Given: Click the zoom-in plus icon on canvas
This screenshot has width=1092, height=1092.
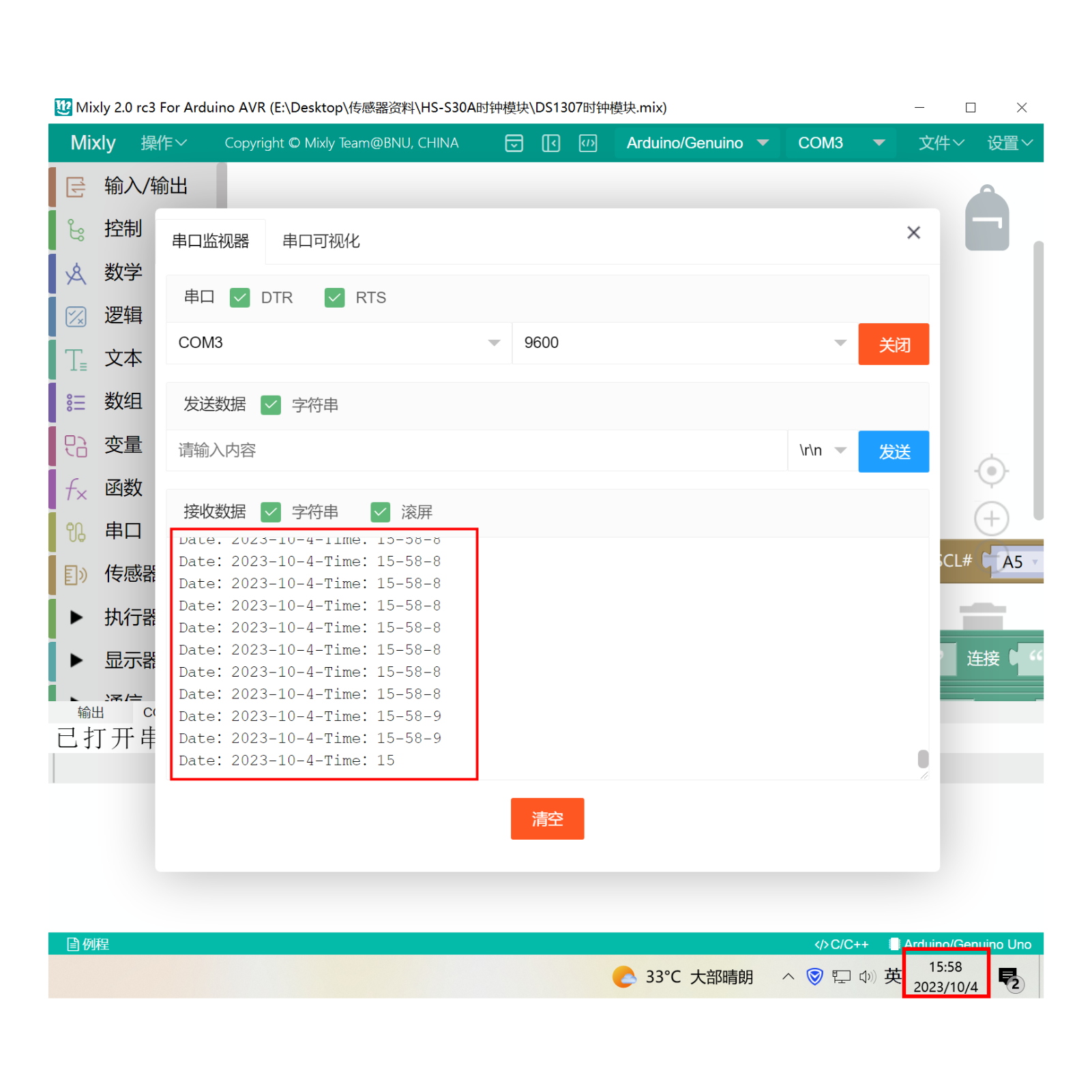Looking at the screenshot, I should (x=991, y=518).
